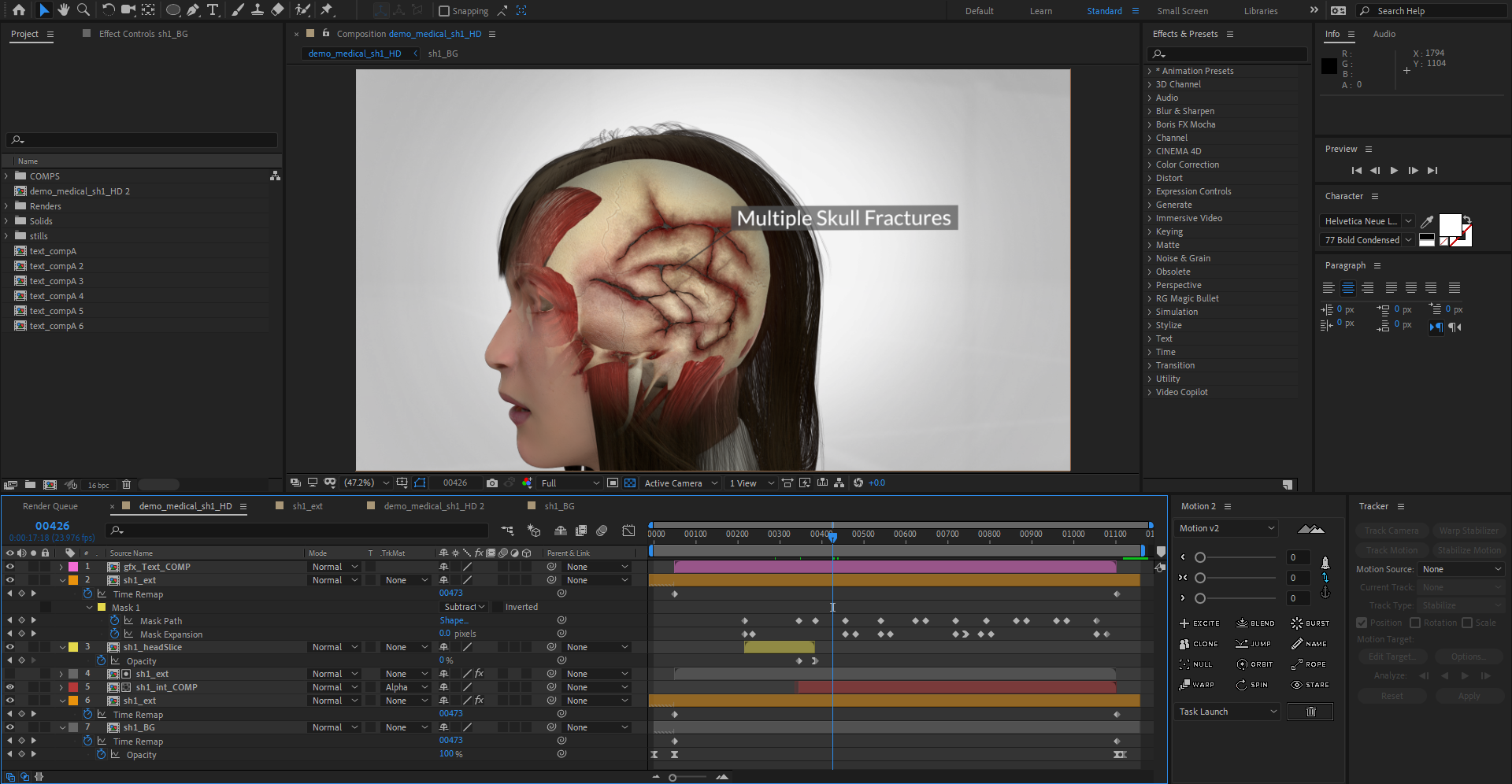Delete selected project item with trash icon
This screenshot has height=784, width=1512.
(x=126, y=485)
